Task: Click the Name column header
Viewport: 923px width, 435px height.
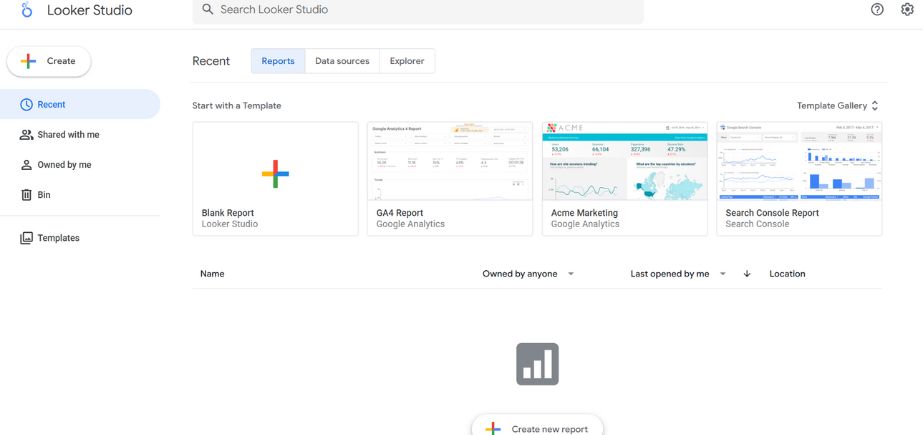Action: [x=212, y=274]
